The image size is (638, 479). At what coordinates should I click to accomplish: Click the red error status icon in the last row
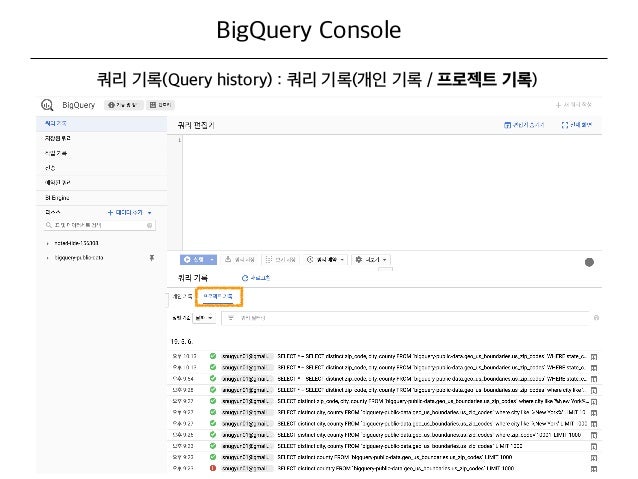coord(213,468)
